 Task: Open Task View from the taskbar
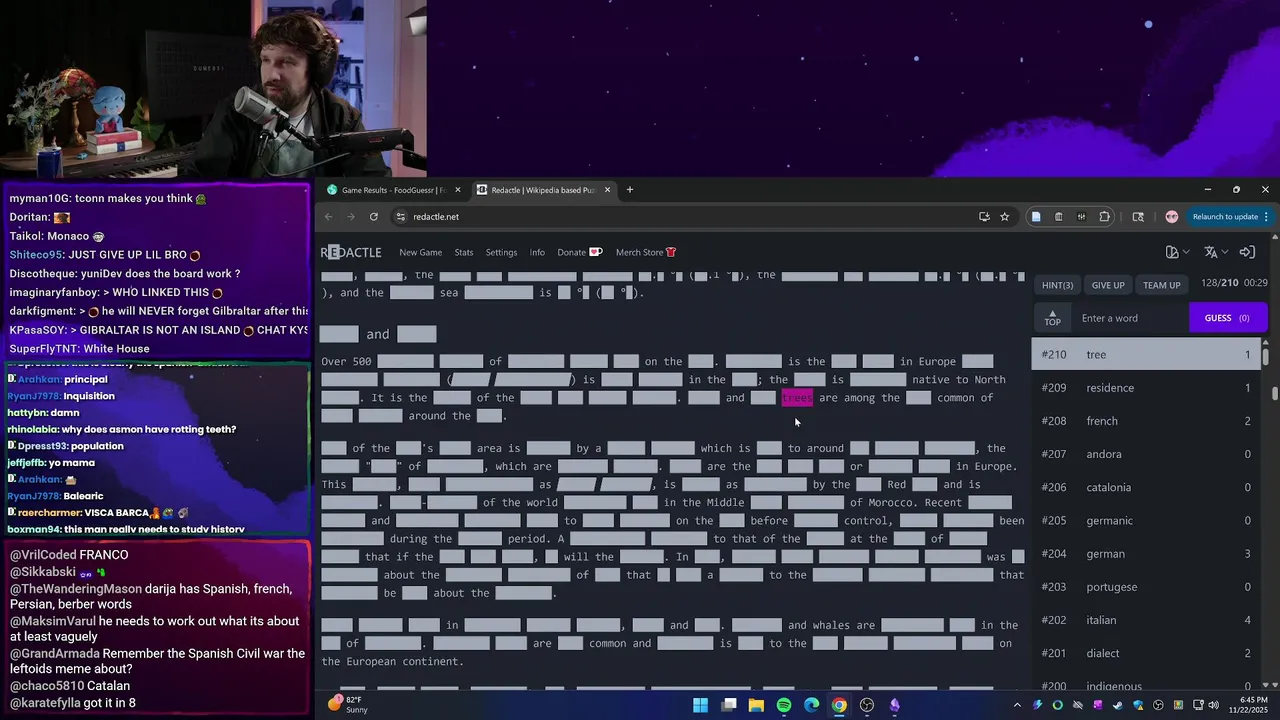click(729, 705)
